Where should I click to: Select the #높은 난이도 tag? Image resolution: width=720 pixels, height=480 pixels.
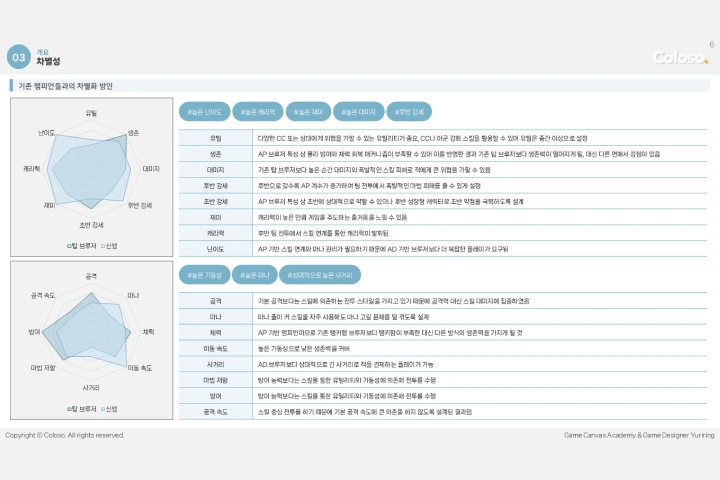coord(205,112)
